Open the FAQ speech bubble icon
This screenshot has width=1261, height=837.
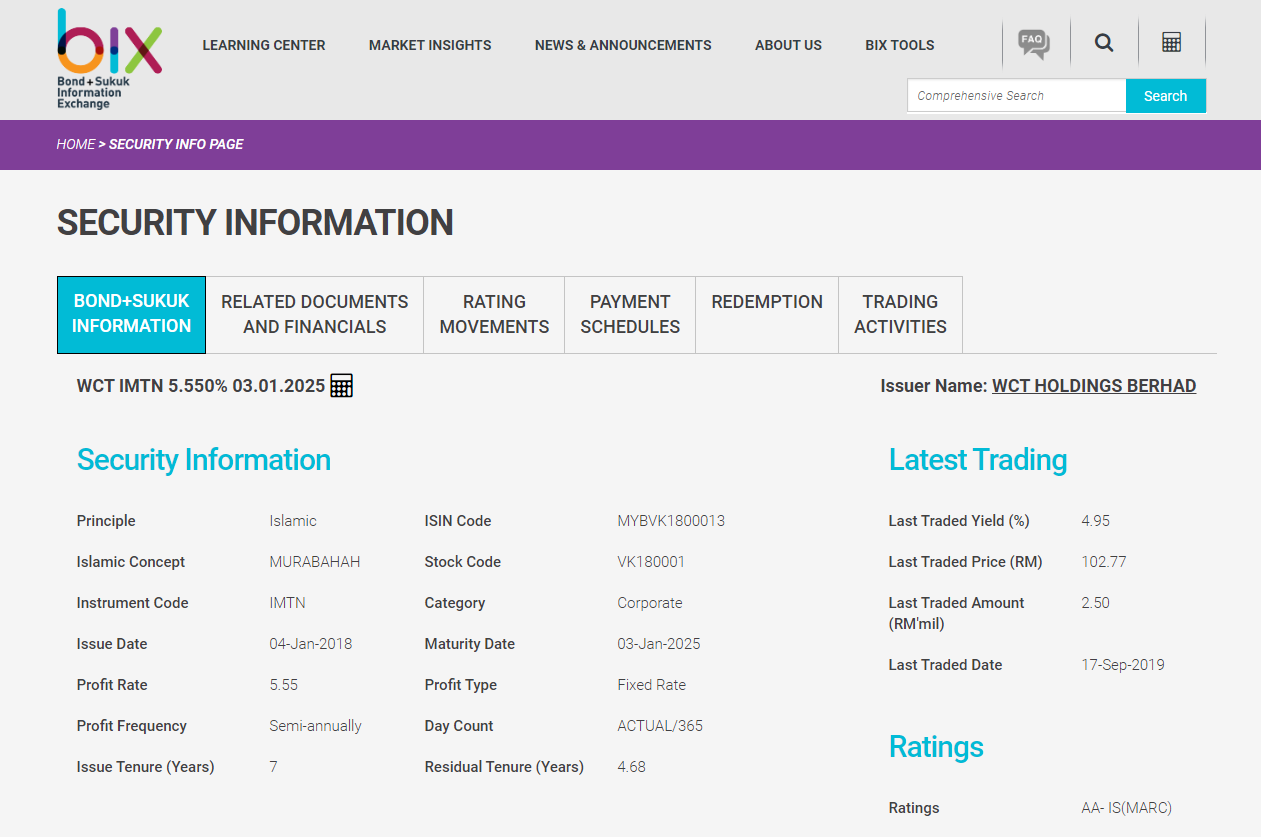click(1034, 44)
